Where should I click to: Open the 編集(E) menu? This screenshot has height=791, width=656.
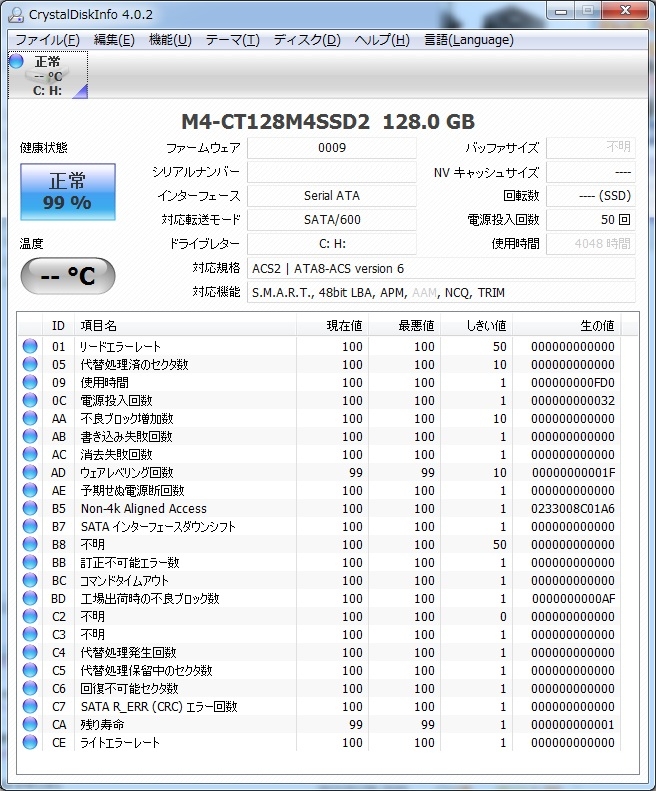point(114,40)
